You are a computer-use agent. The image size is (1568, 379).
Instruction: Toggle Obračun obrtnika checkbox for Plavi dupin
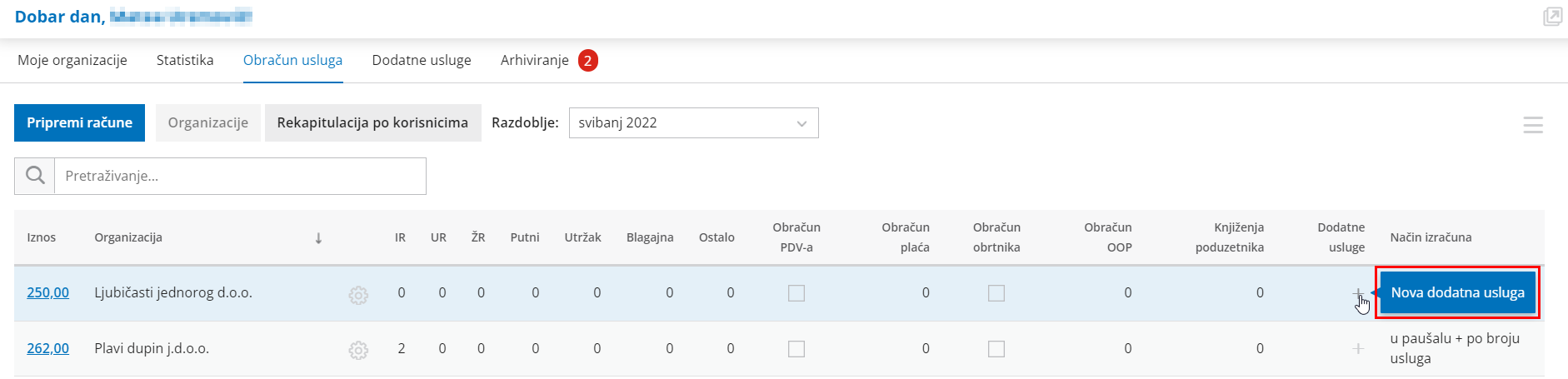[x=996, y=349]
